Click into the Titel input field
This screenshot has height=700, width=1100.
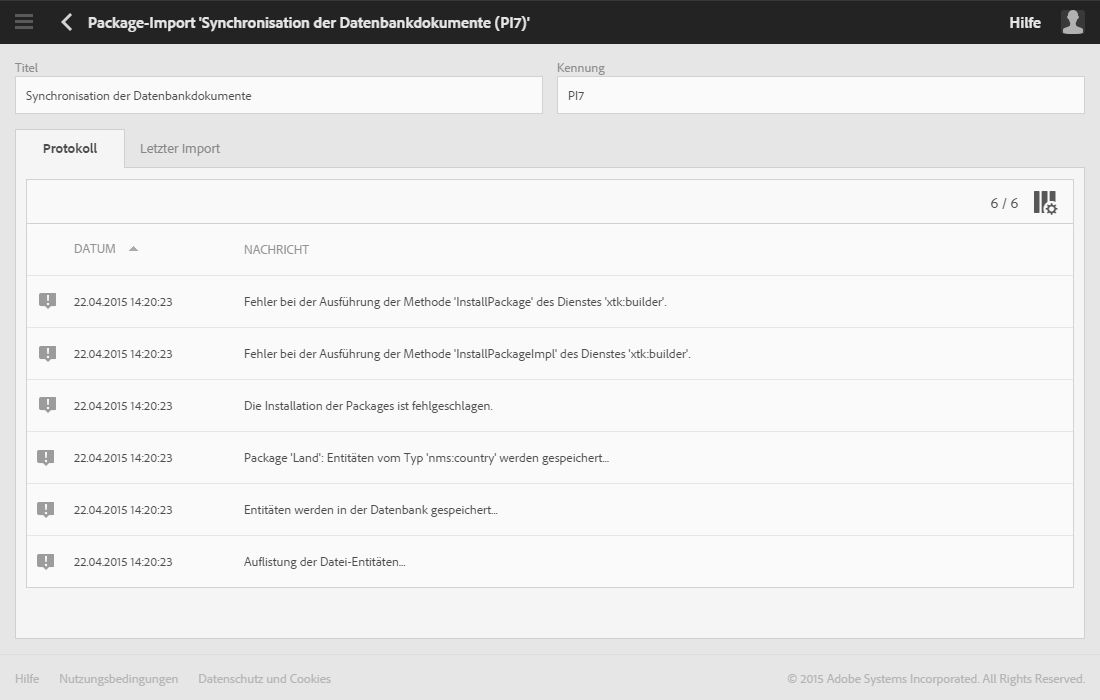(279, 96)
